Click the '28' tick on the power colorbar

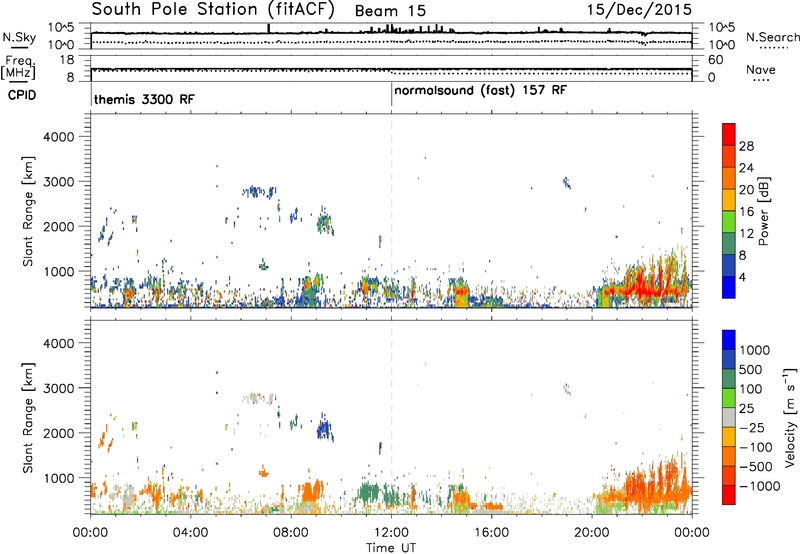[746, 146]
